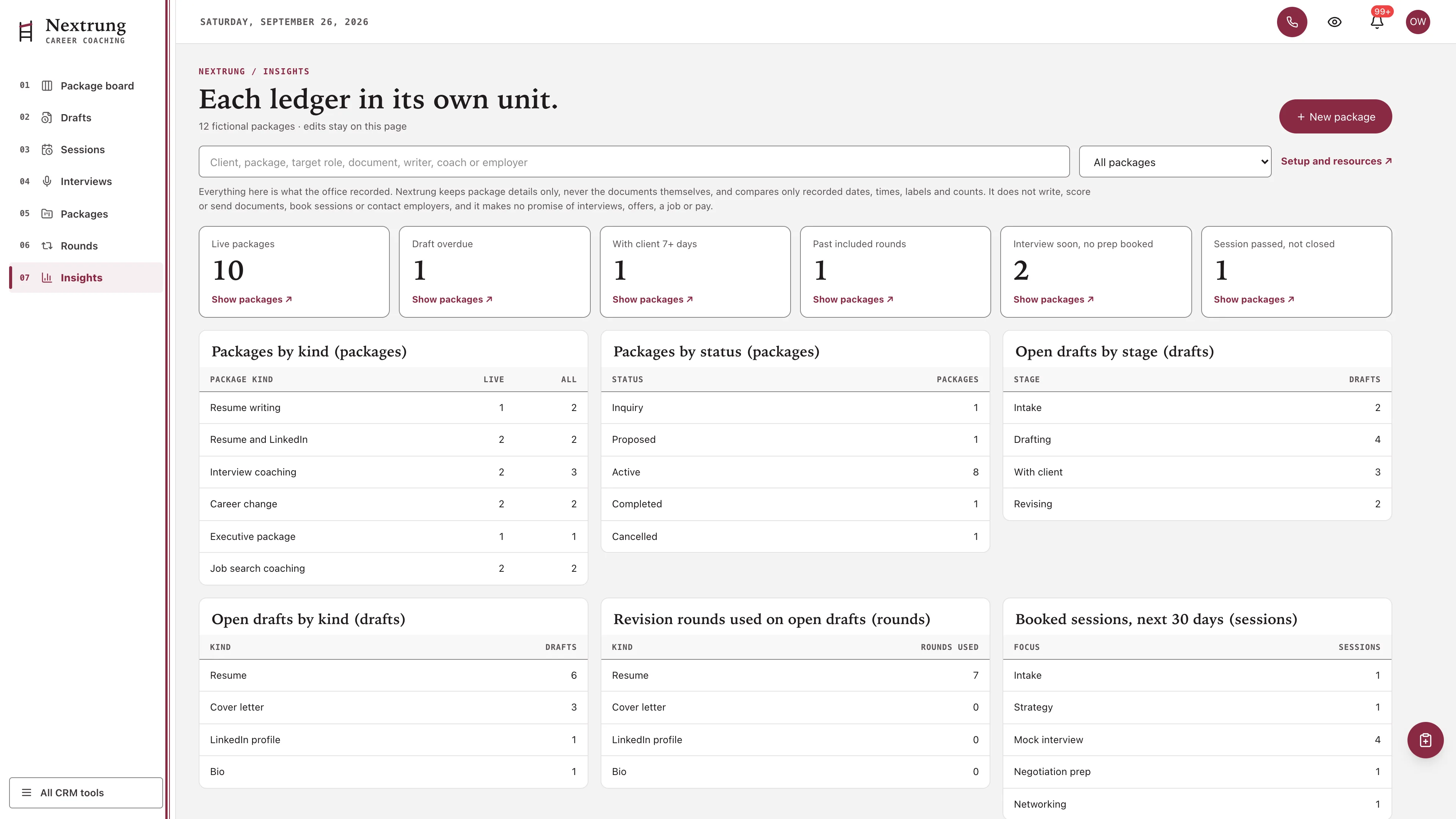This screenshot has width=1456, height=819.
Task: Click the Executive package row
Action: pyautogui.click(x=394, y=537)
